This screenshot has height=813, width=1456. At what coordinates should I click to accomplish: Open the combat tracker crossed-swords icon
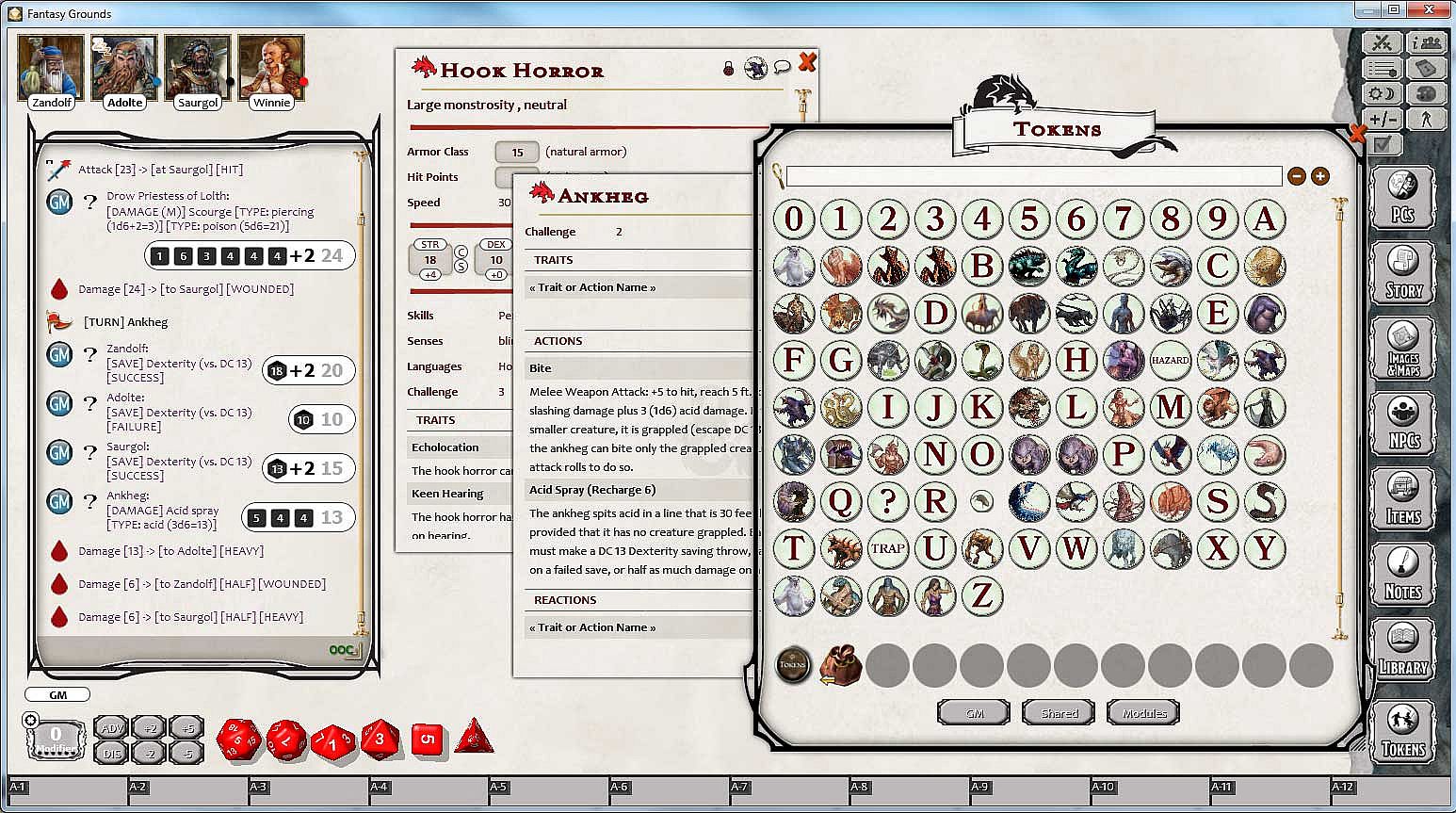(1382, 42)
